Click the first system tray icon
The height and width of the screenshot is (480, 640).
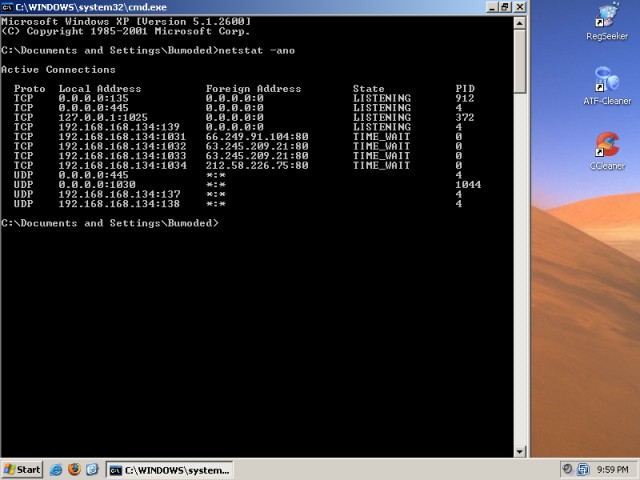coord(567,469)
